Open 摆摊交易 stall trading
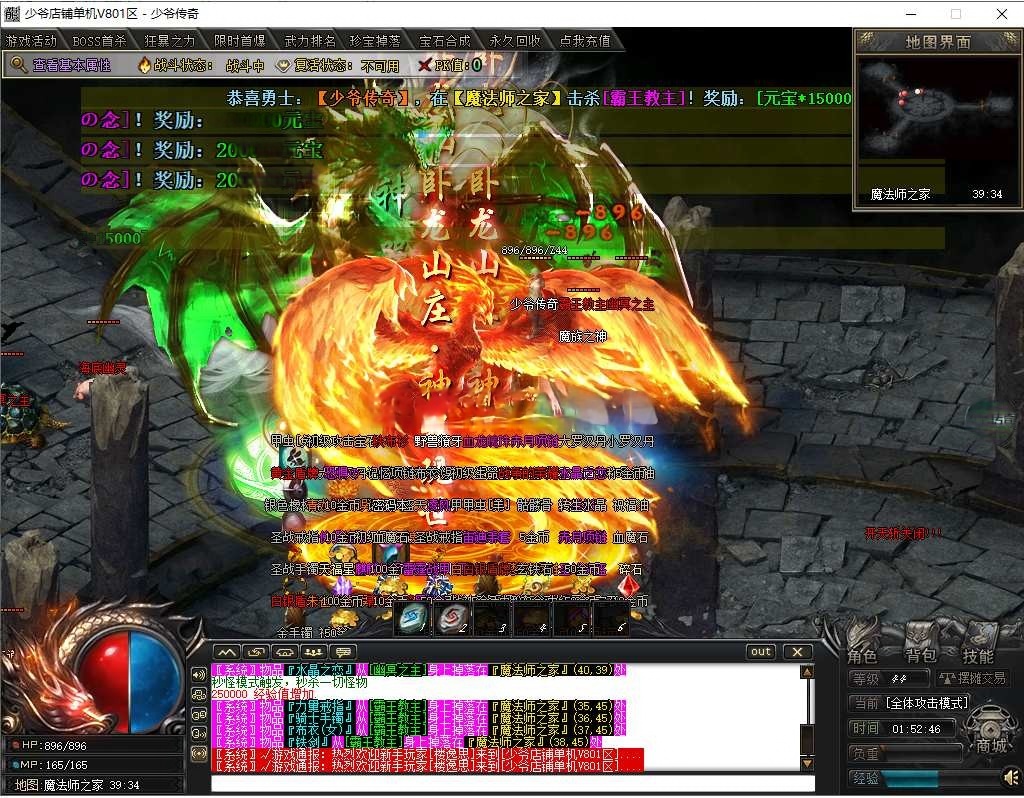1024x798 pixels. [x=973, y=678]
